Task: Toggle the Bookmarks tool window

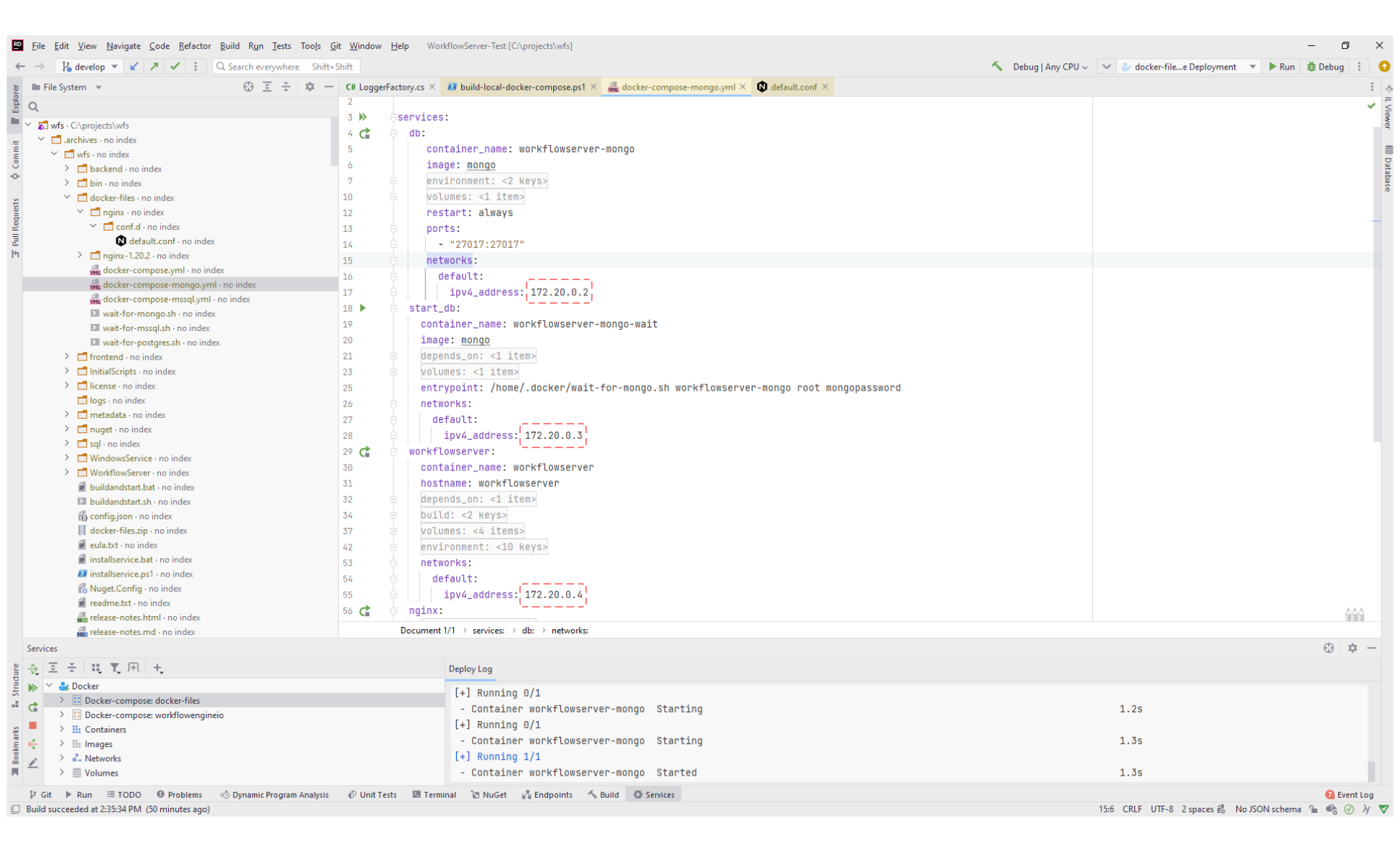Action: coord(15,751)
